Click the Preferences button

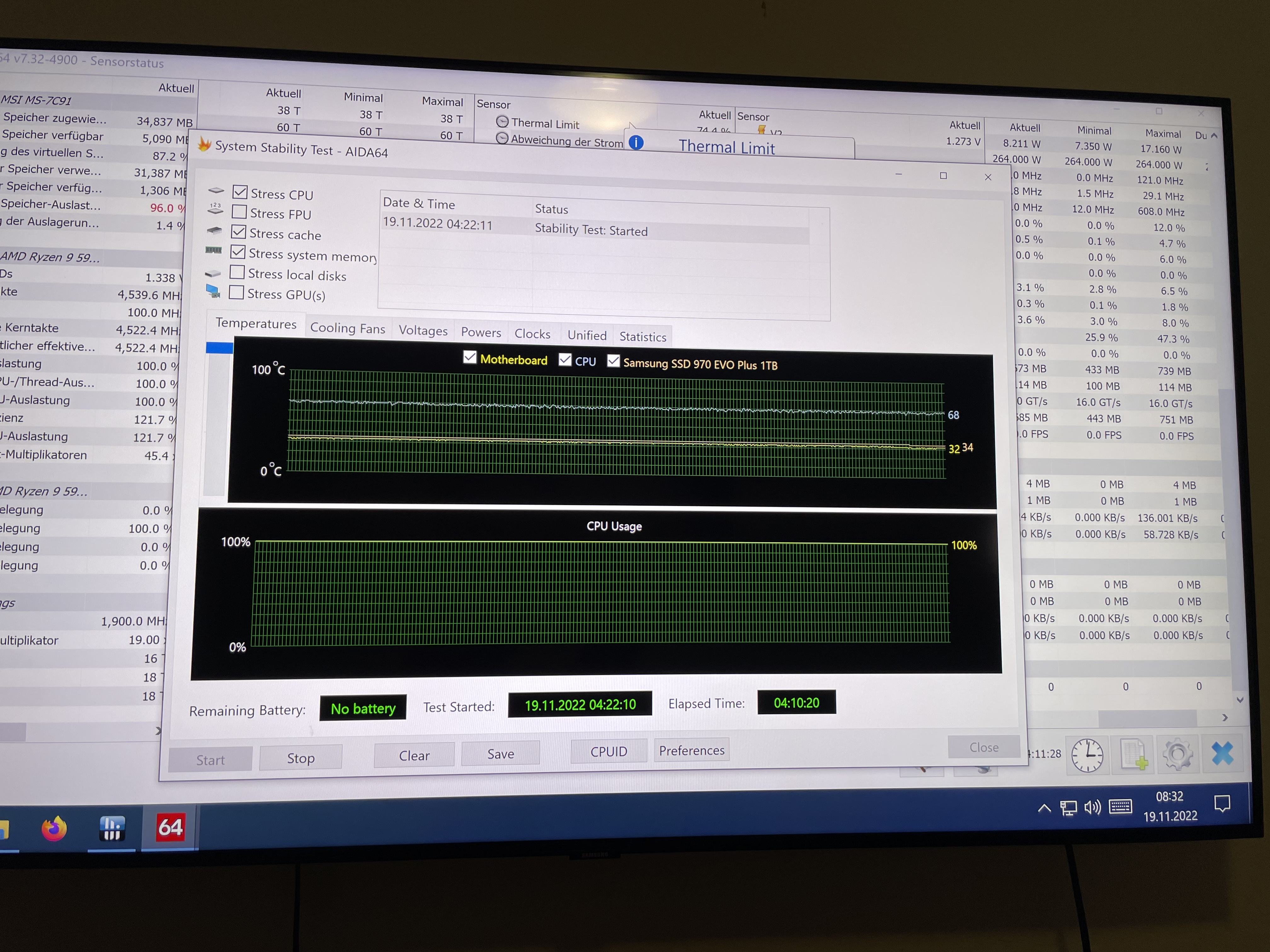pyautogui.click(x=691, y=751)
